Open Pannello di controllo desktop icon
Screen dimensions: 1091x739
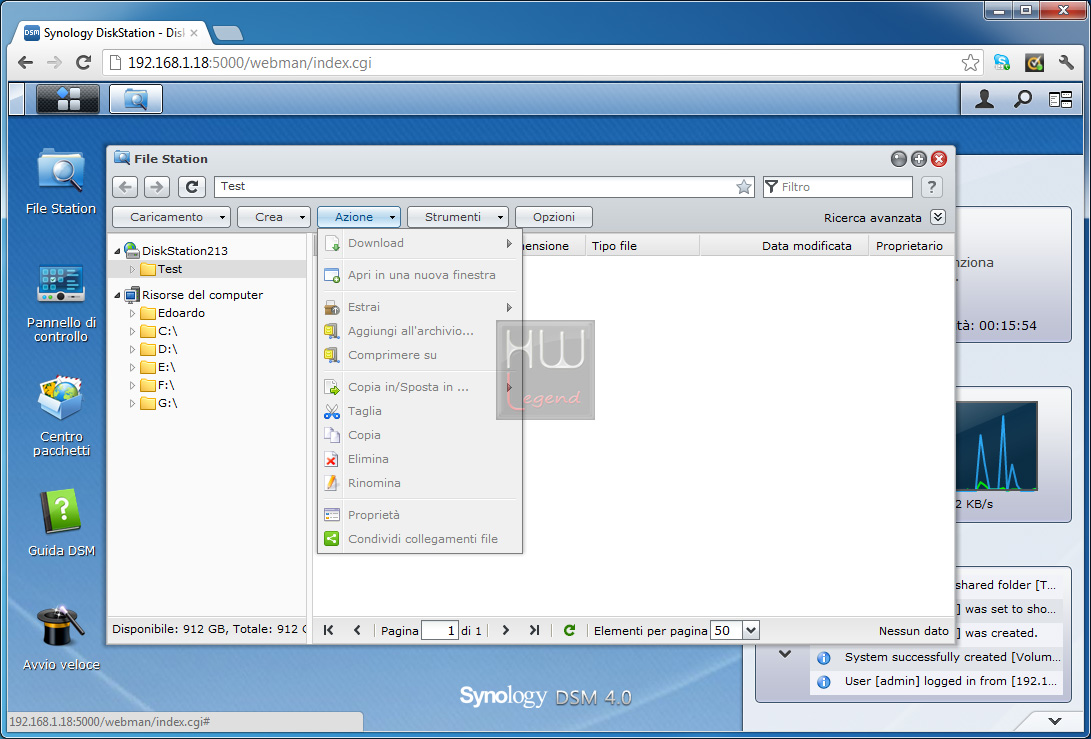tap(61, 303)
